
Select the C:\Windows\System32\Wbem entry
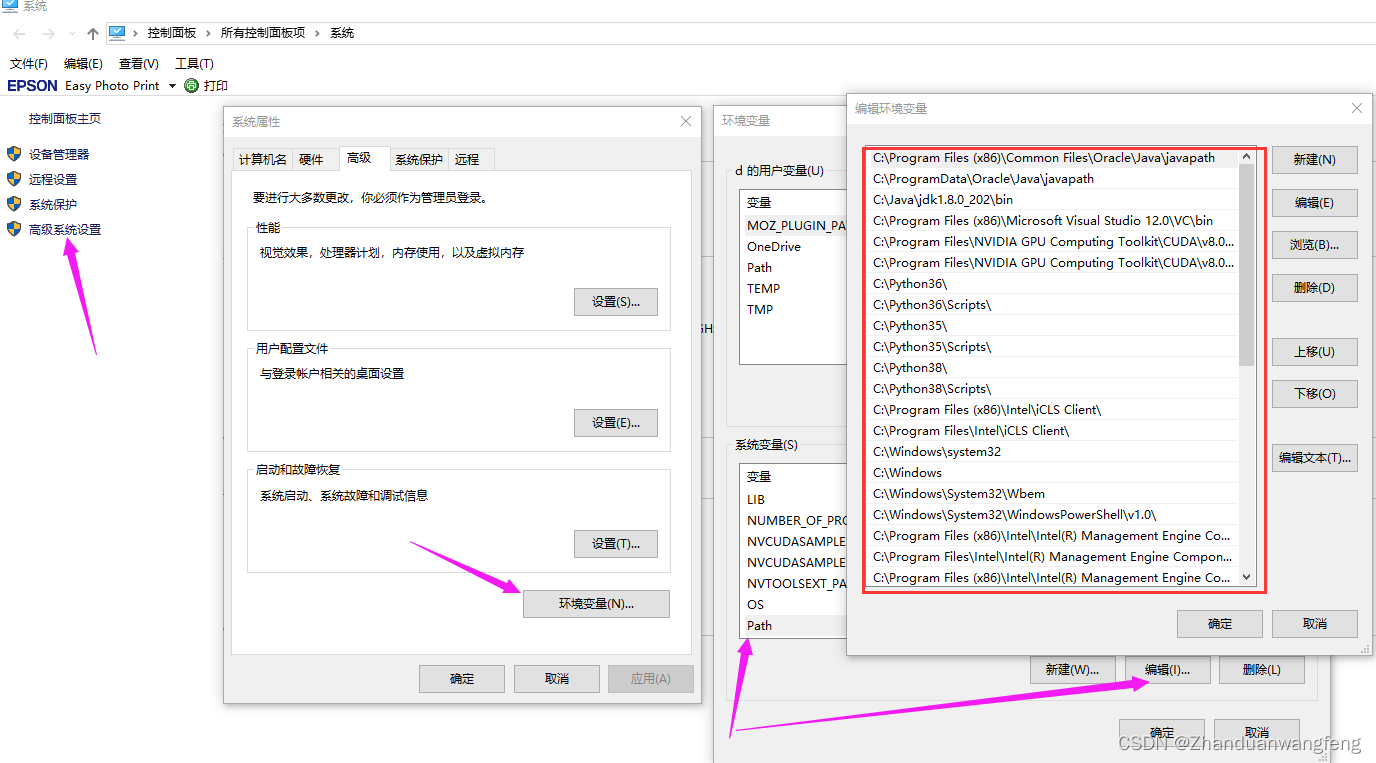coord(1053,494)
